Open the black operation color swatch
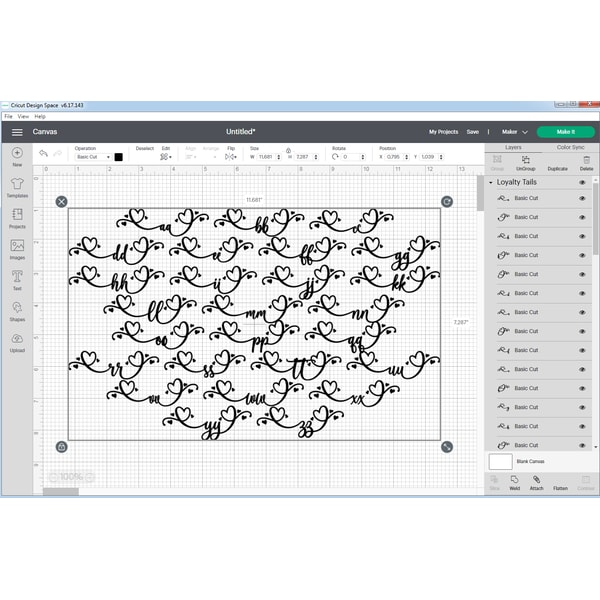The width and height of the screenshot is (600, 600). 119,157
